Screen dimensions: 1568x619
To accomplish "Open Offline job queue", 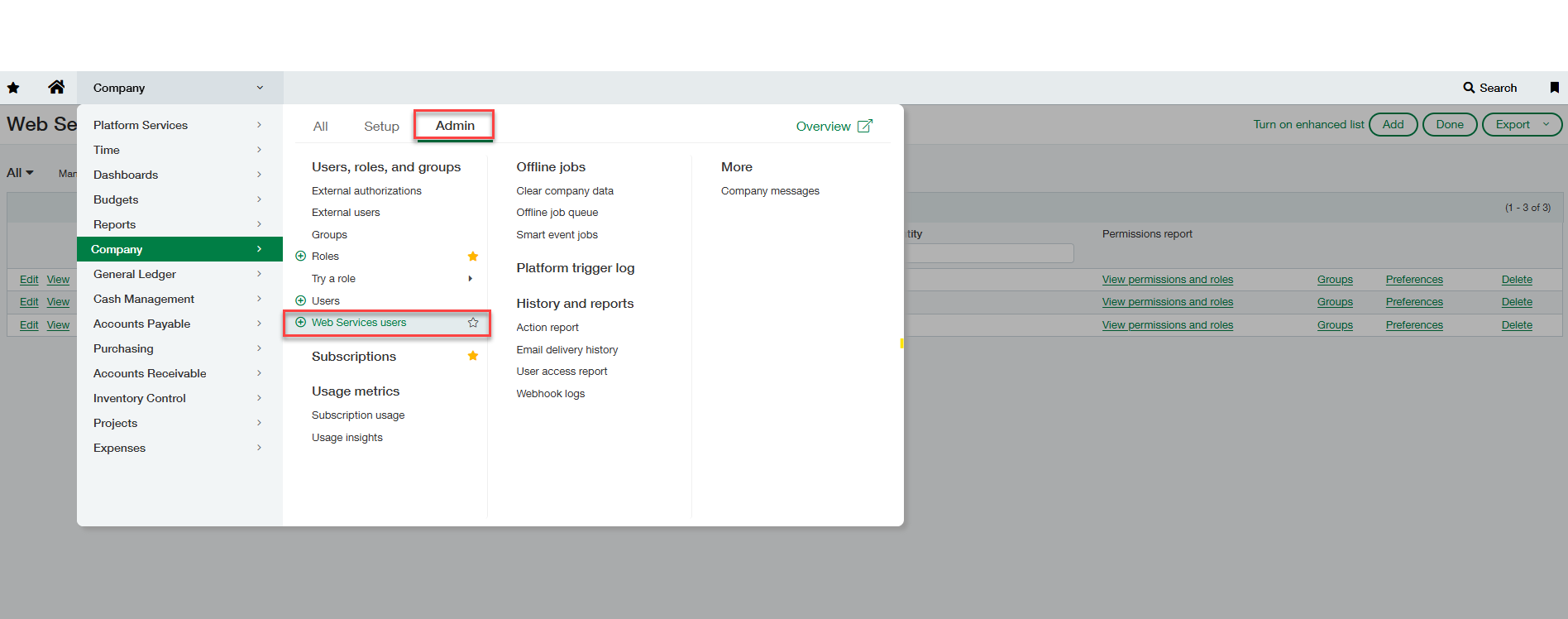I will (x=557, y=213).
